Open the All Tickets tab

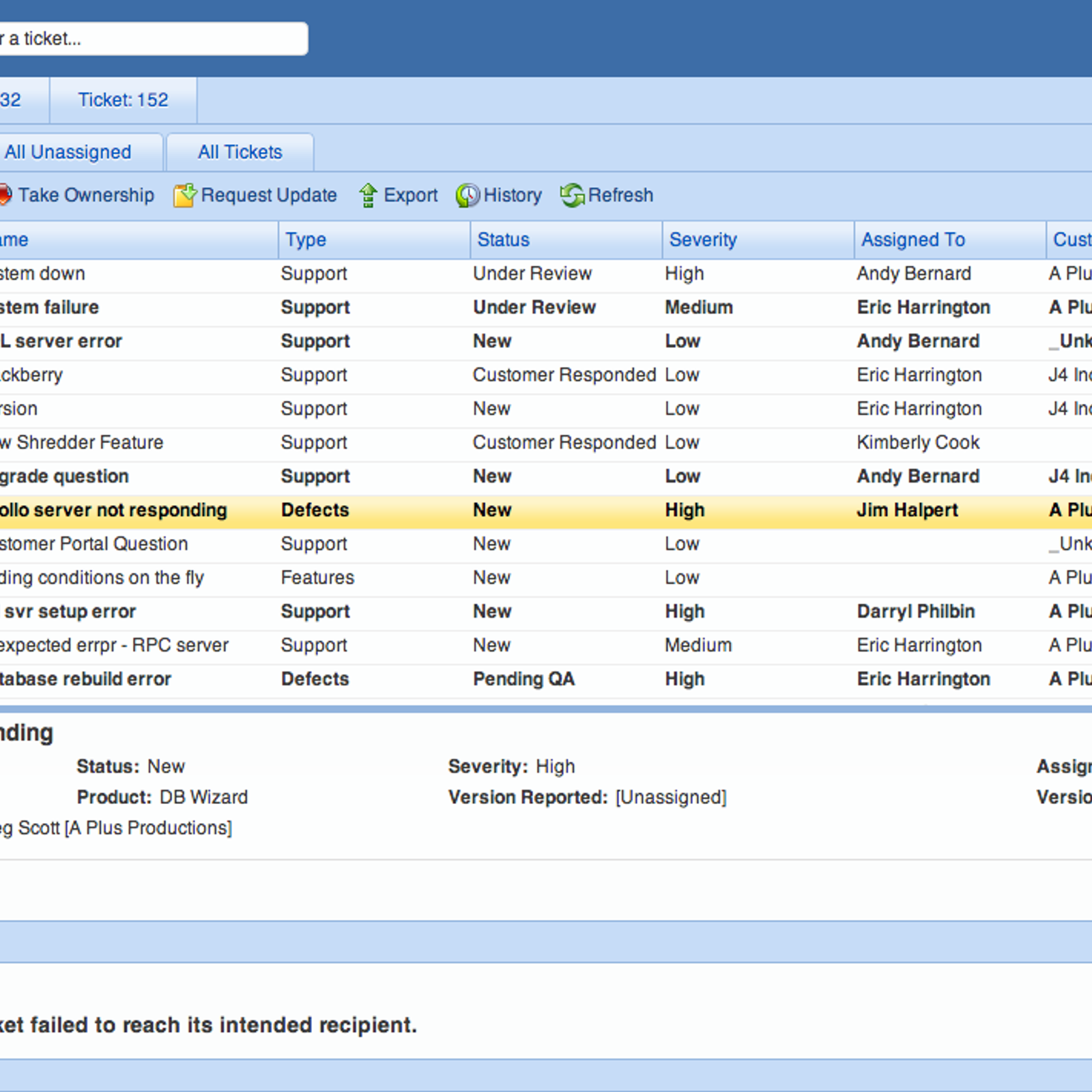click(240, 152)
